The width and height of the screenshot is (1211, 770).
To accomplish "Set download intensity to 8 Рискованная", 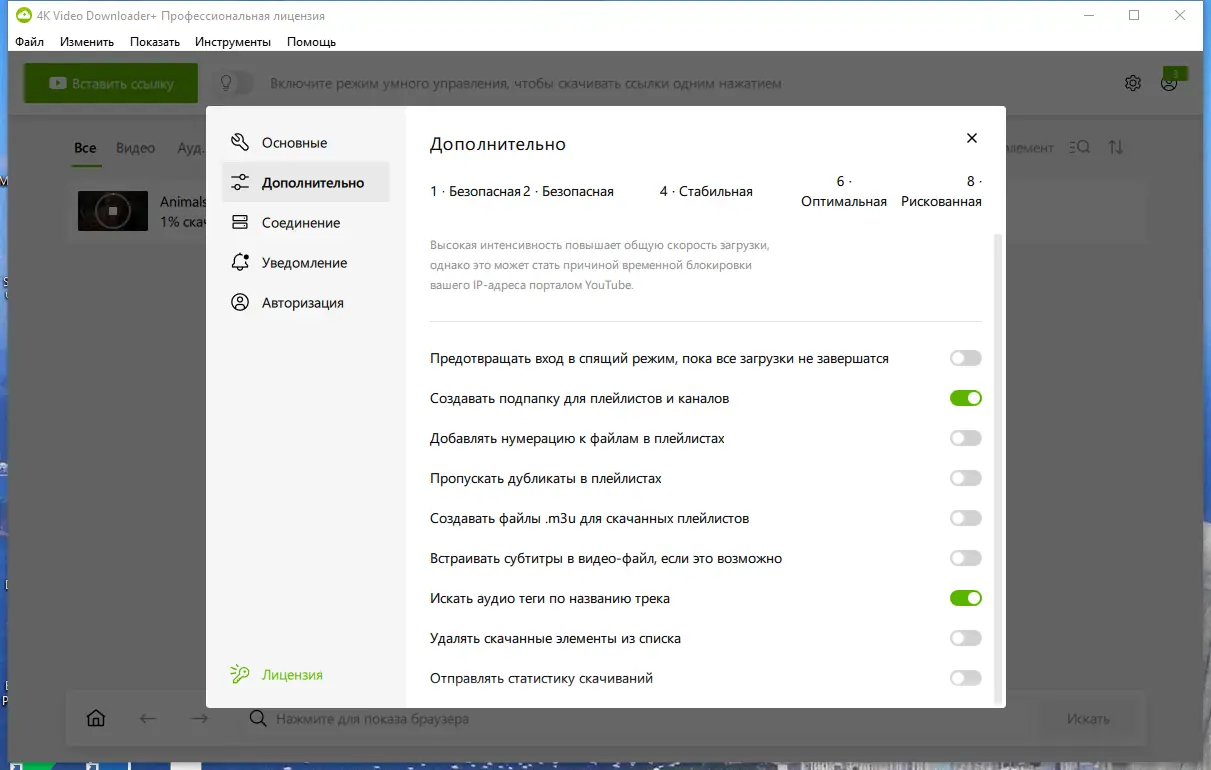I will pyautogui.click(x=941, y=190).
